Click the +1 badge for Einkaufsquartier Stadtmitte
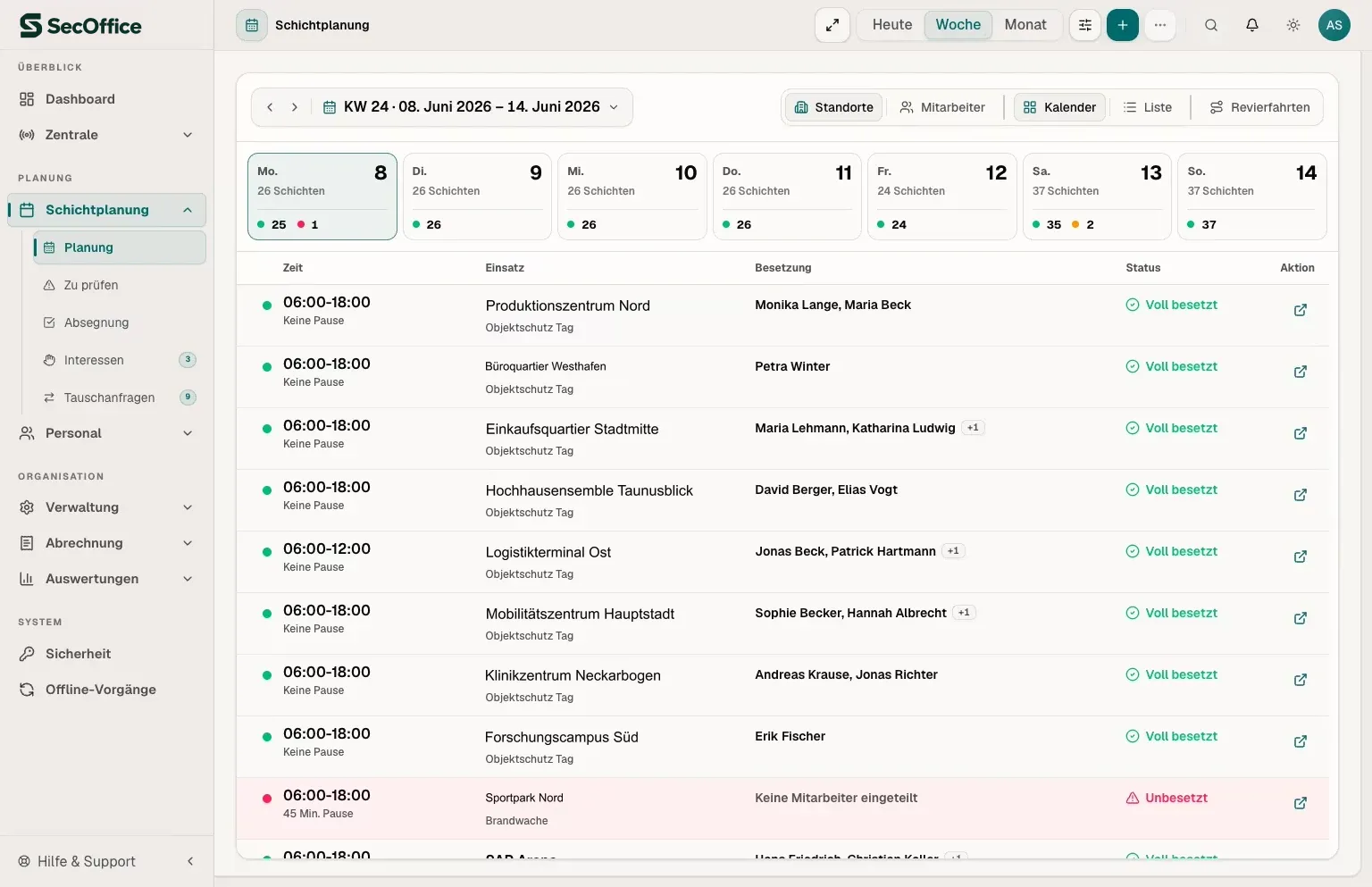 [973, 428]
